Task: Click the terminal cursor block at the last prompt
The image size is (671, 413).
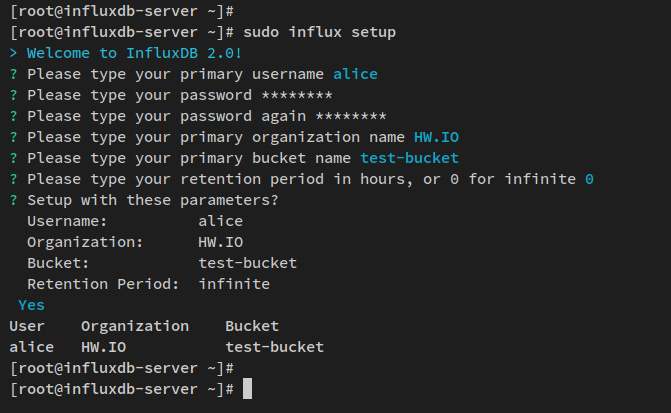Action: coord(247,388)
